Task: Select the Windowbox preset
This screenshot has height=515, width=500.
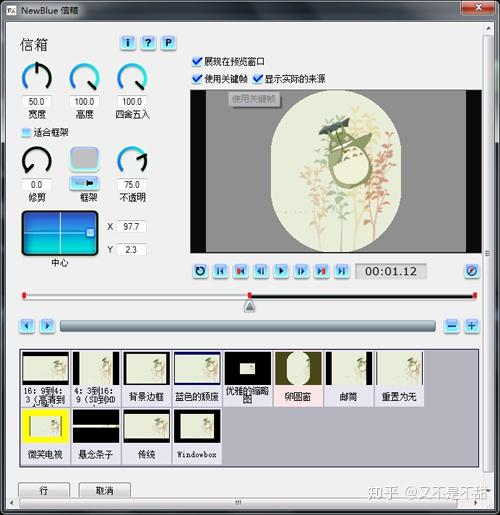Action: pyautogui.click(x=197, y=436)
